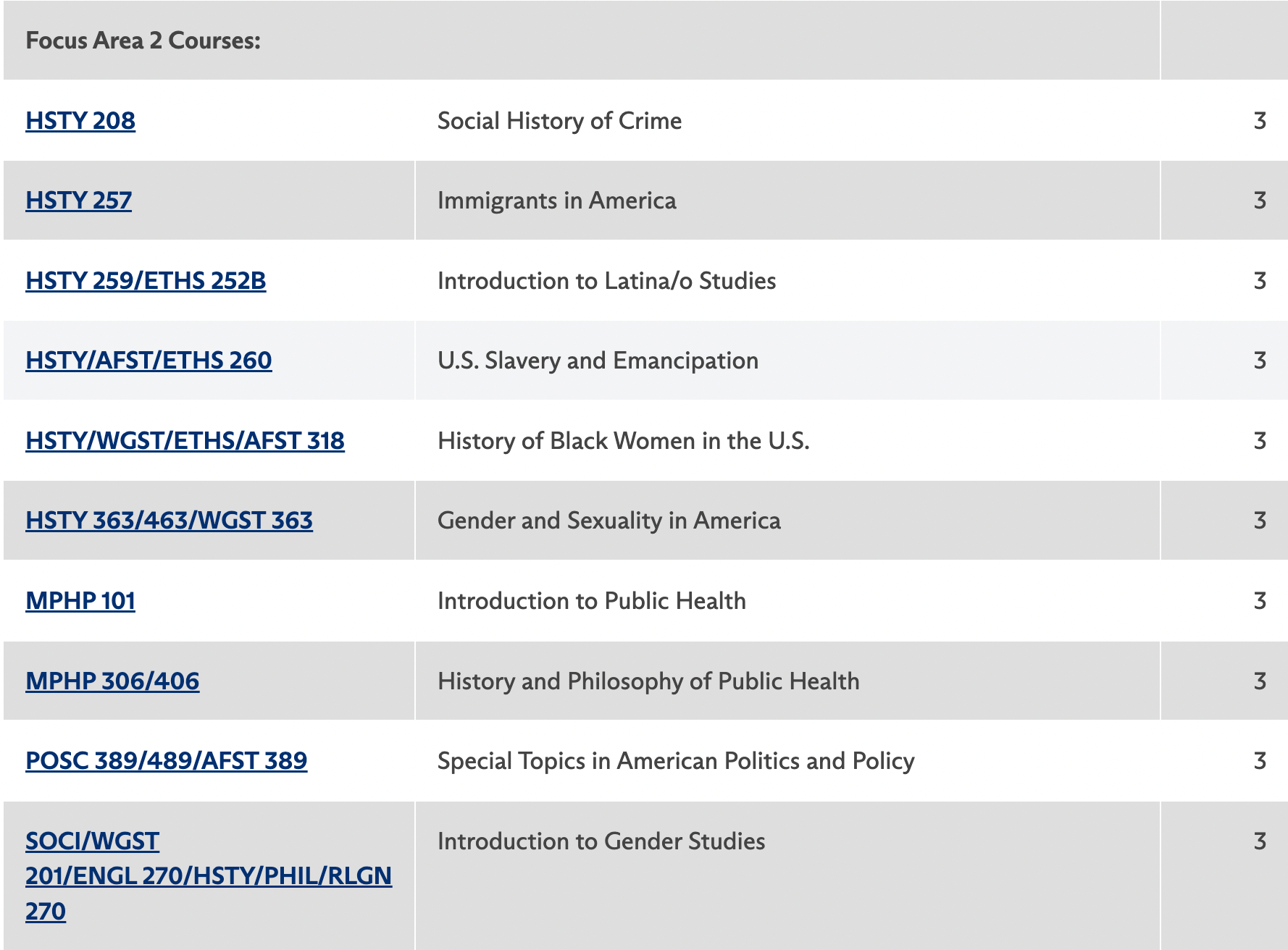Follow the HSTY/AFST/ETHS 260 link
Image resolution: width=1288 pixels, height=950 pixels.
click(x=149, y=361)
